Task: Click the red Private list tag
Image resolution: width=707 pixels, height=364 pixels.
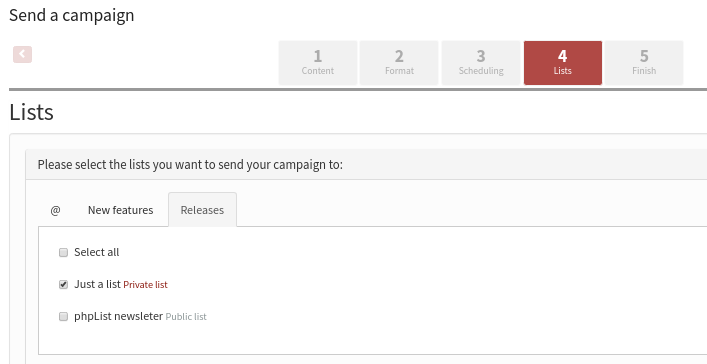Action: [145, 285]
